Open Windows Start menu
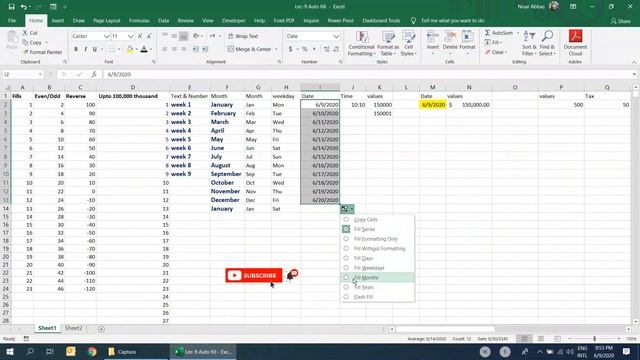This screenshot has height=360, width=640. point(10,351)
